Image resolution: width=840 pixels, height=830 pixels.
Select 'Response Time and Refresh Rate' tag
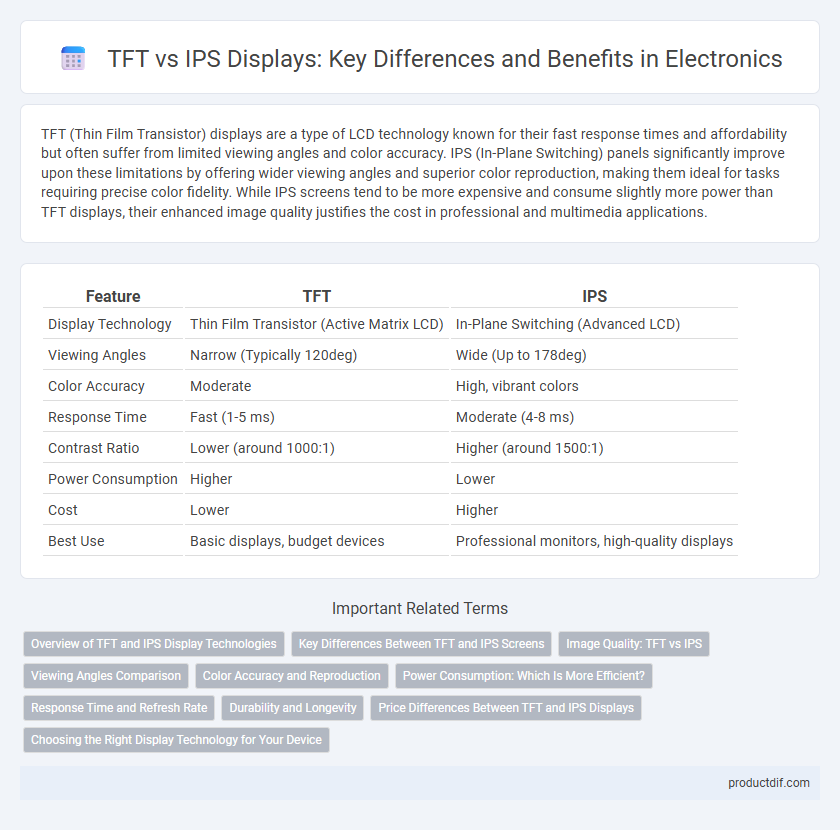(119, 708)
